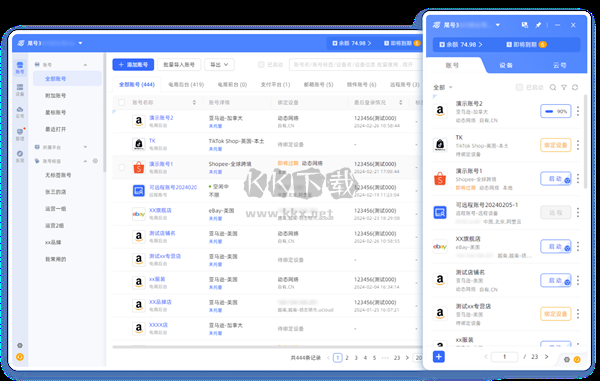The image size is (600, 381).
Task: Open the three-dot menu for TK in mini panel
Action: (578, 145)
